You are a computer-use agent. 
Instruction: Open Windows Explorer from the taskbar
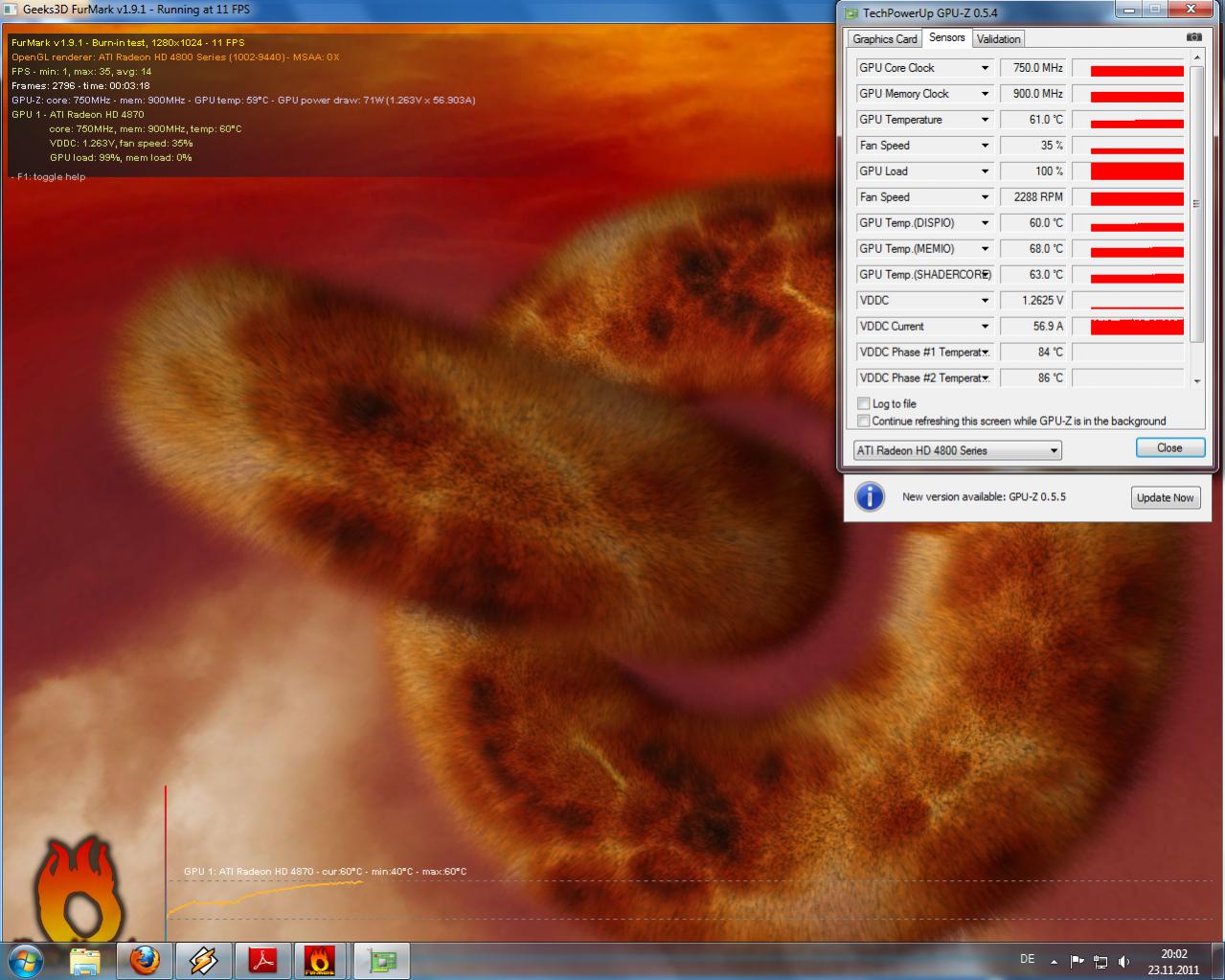coord(85,961)
